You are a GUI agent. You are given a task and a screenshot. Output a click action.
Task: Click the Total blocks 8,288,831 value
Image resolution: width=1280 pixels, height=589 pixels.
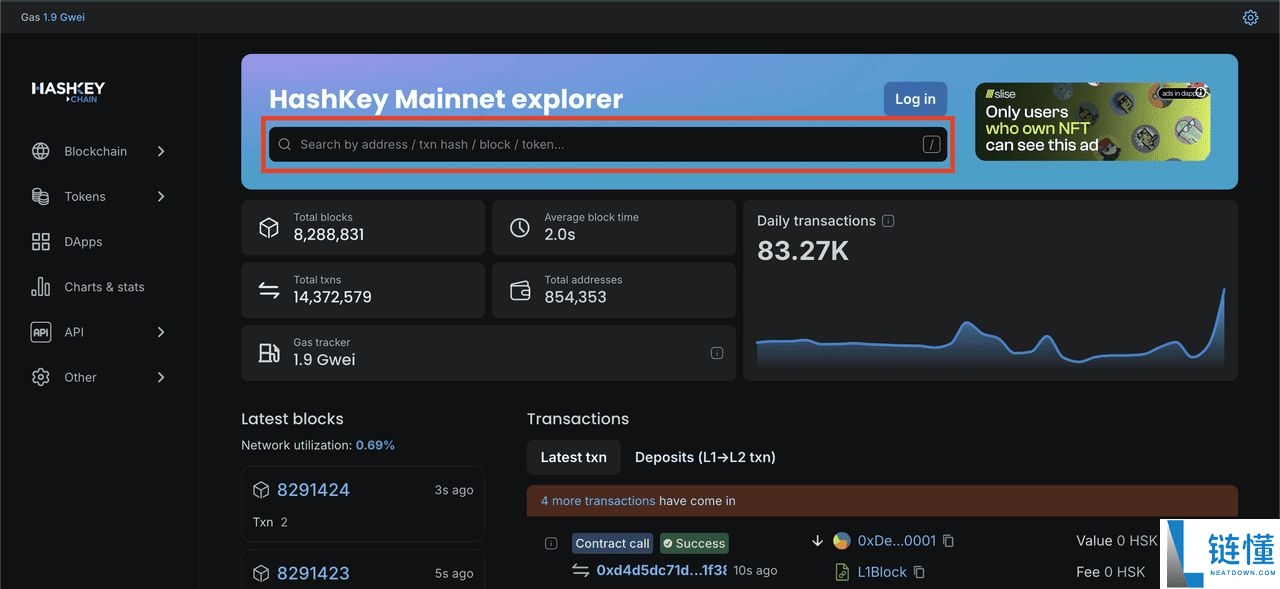point(329,235)
